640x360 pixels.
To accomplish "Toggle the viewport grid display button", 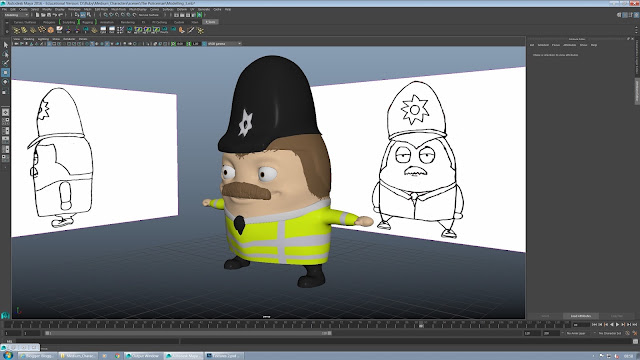I will click(x=49, y=44).
